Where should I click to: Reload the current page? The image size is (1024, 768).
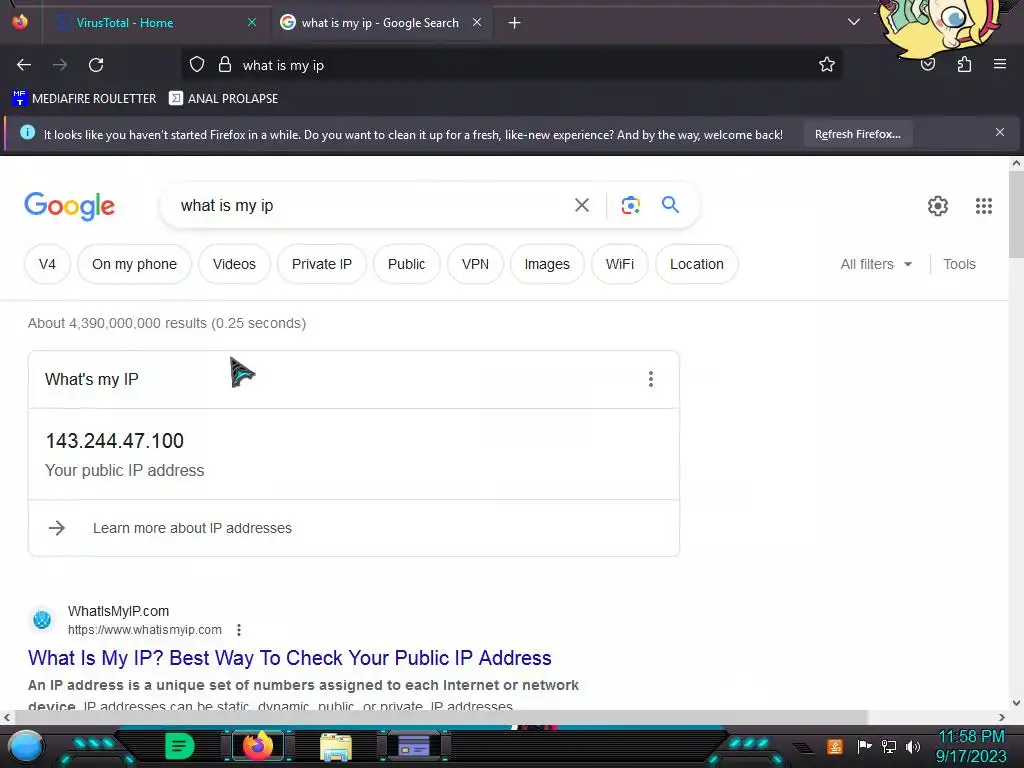click(x=96, y=65)
